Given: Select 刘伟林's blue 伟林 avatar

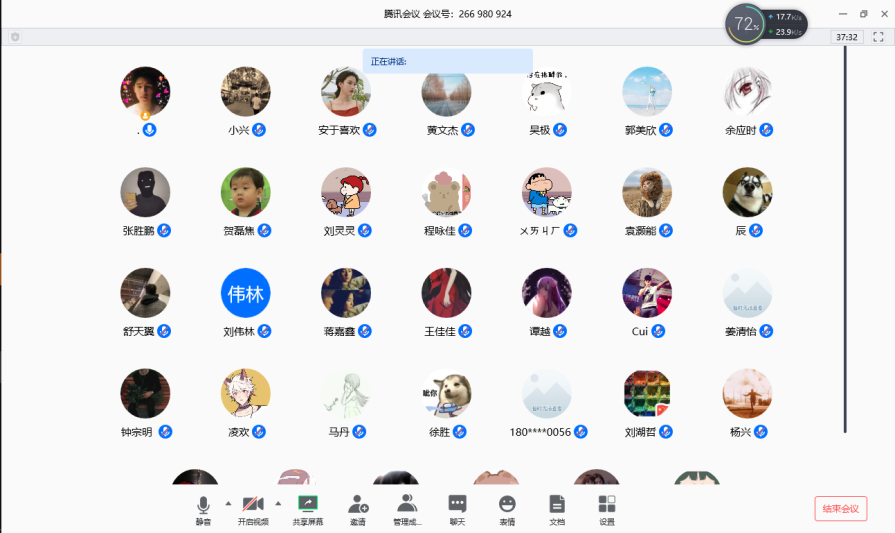Looking at the screenshot, I should (x=245, y=293).
